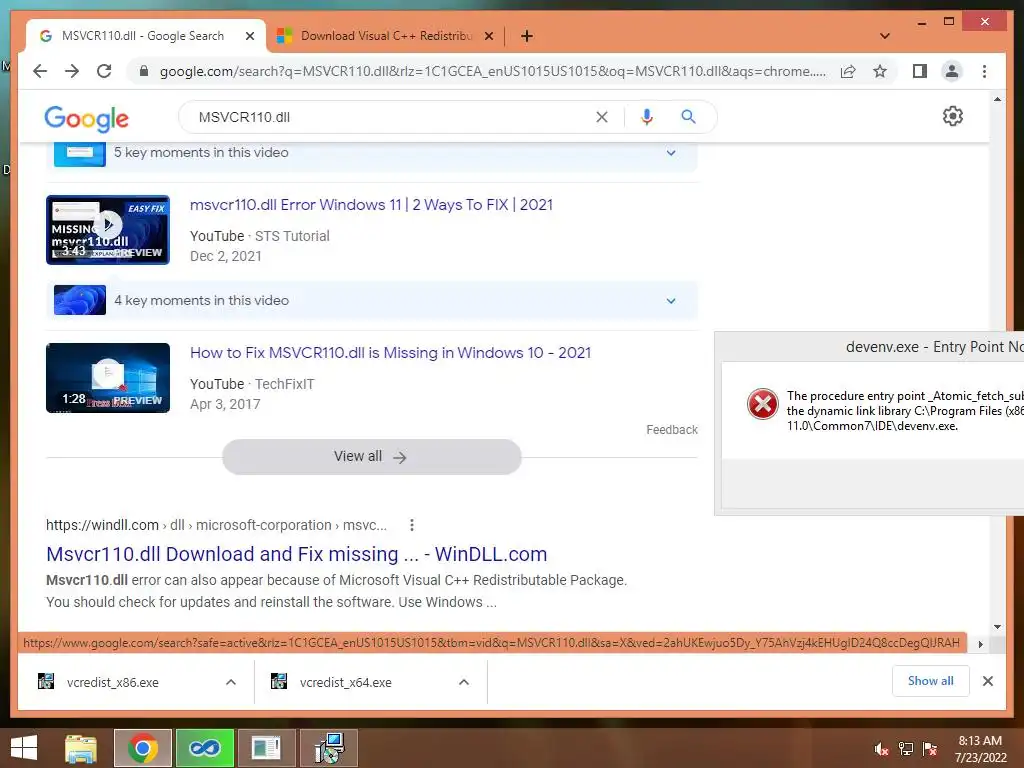1024x768 pixels.
Task: Click the muted volume tray icon
Action: (x=881, y=750)
